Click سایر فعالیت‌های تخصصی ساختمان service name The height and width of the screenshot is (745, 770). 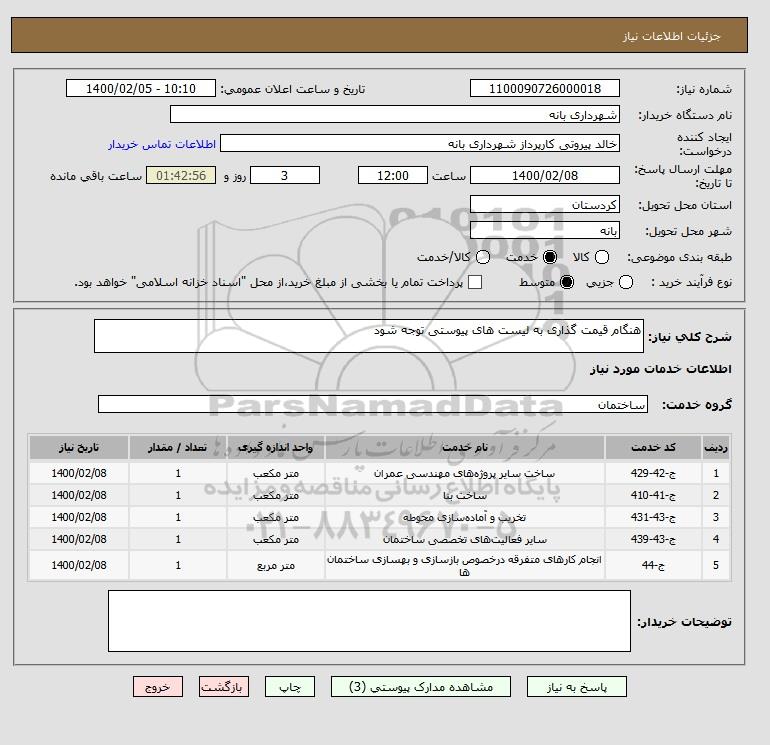click(465, 540)
